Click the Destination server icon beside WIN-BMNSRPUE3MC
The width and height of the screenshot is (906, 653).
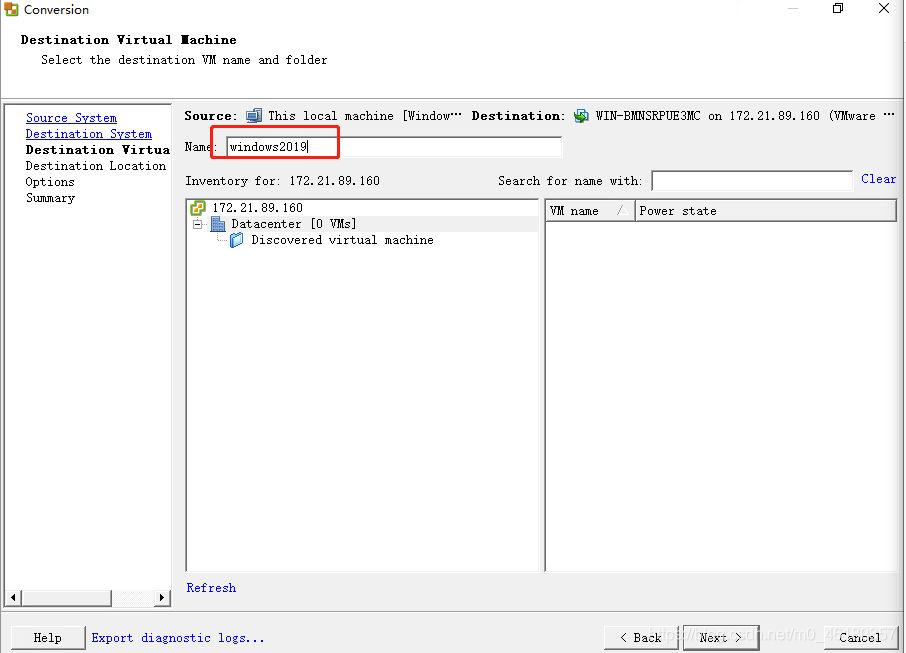(581, 116)
